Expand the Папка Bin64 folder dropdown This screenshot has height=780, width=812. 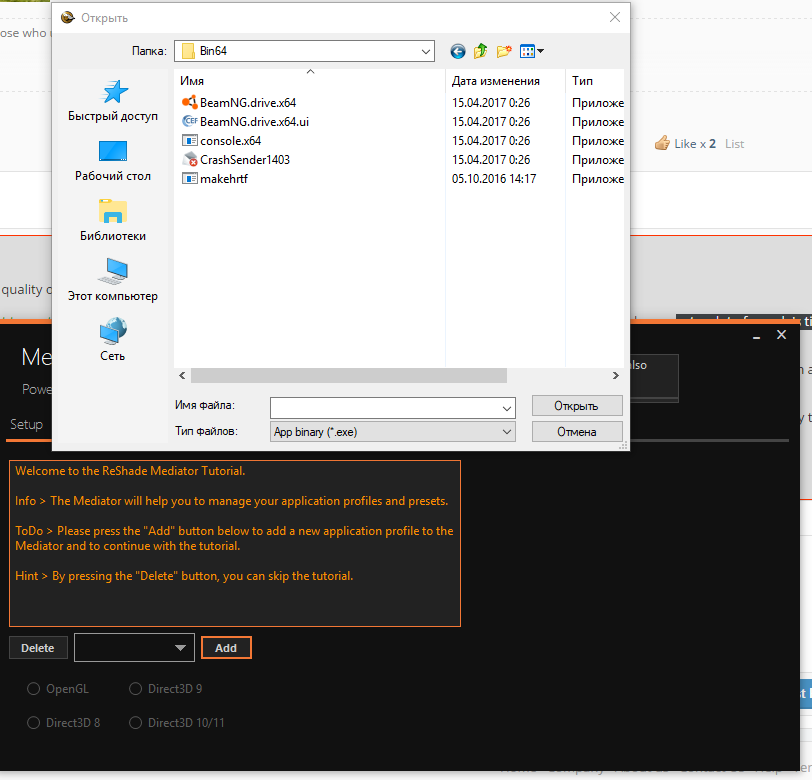pyautogui.click(x=426, y=51)
